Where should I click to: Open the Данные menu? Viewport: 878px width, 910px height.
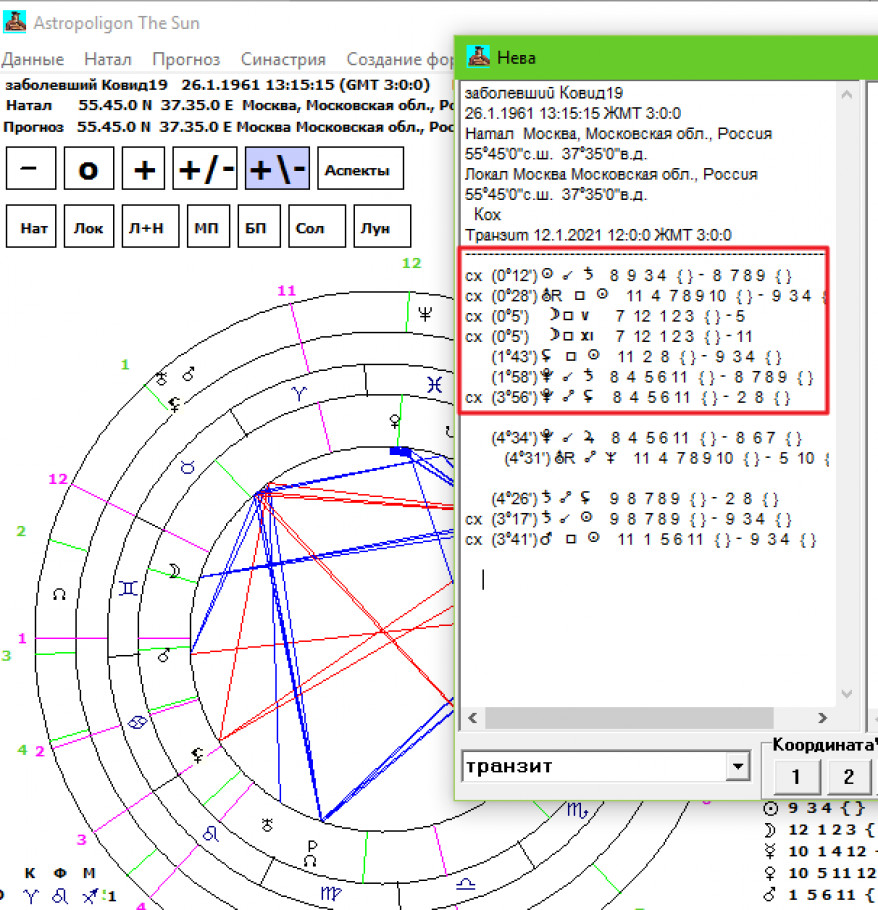[x=32, y=59]
